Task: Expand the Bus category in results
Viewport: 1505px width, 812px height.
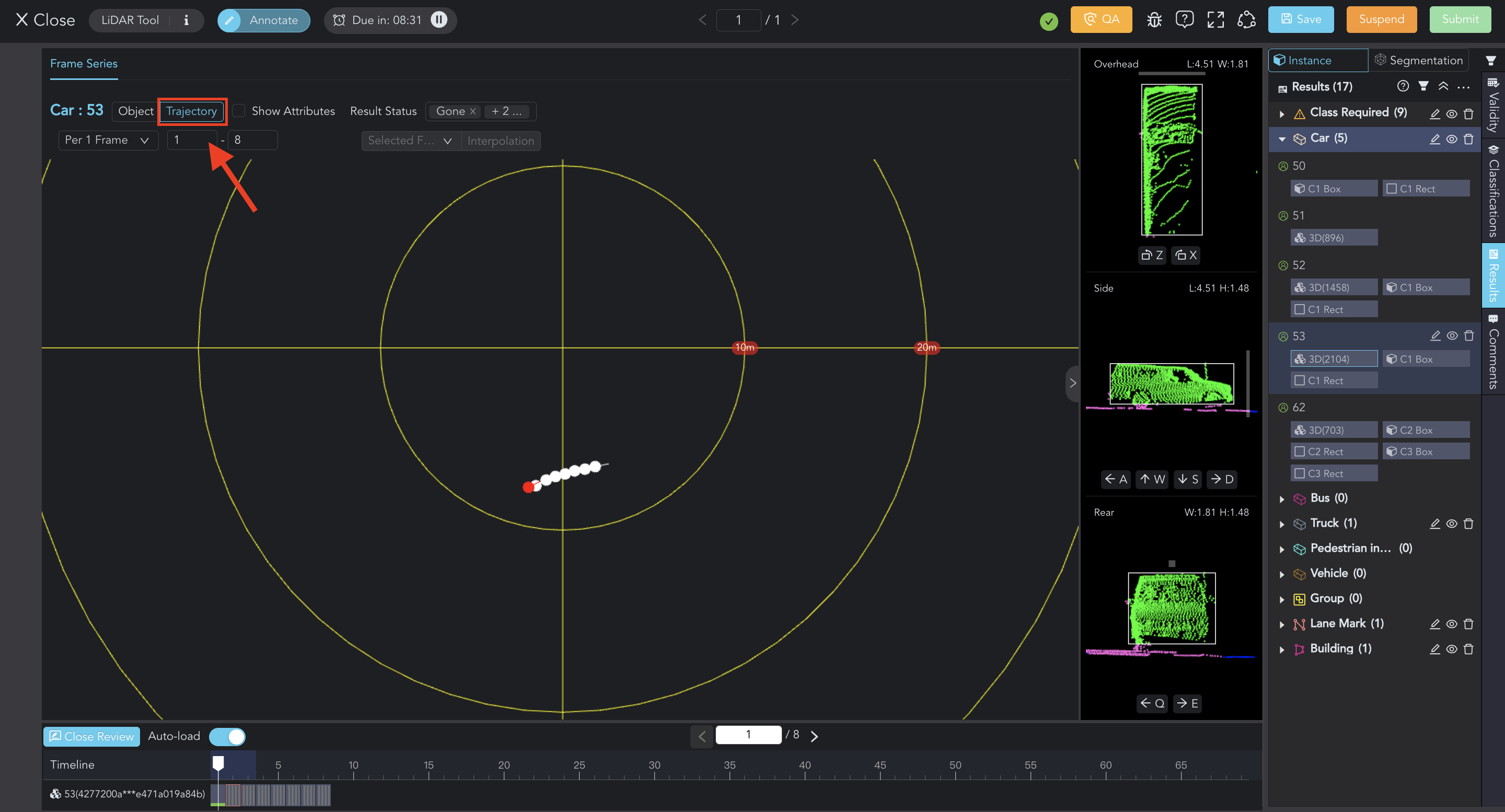Action: [x=1281, y=498]
